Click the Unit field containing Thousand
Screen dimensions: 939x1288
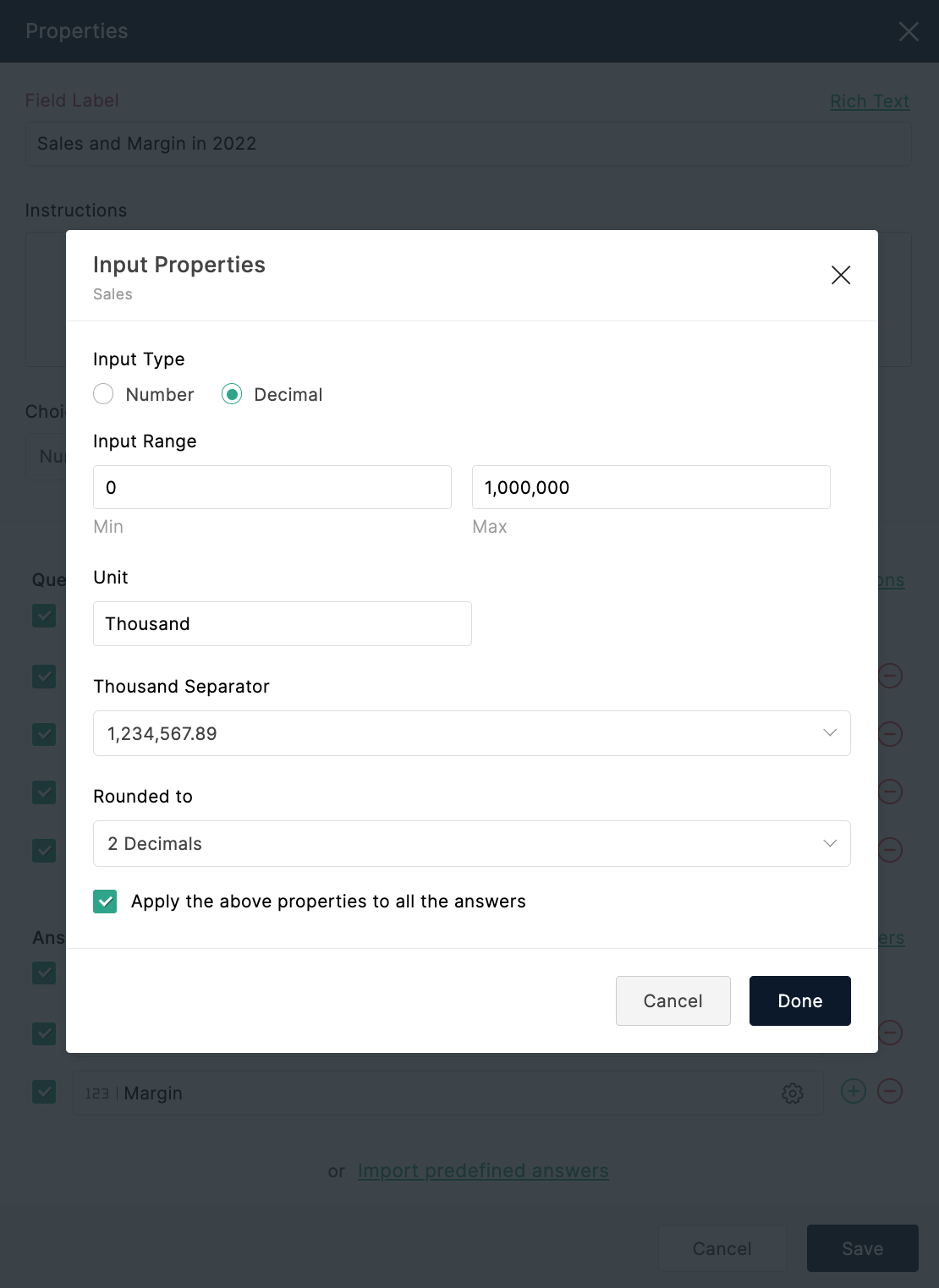coord(282,623)
